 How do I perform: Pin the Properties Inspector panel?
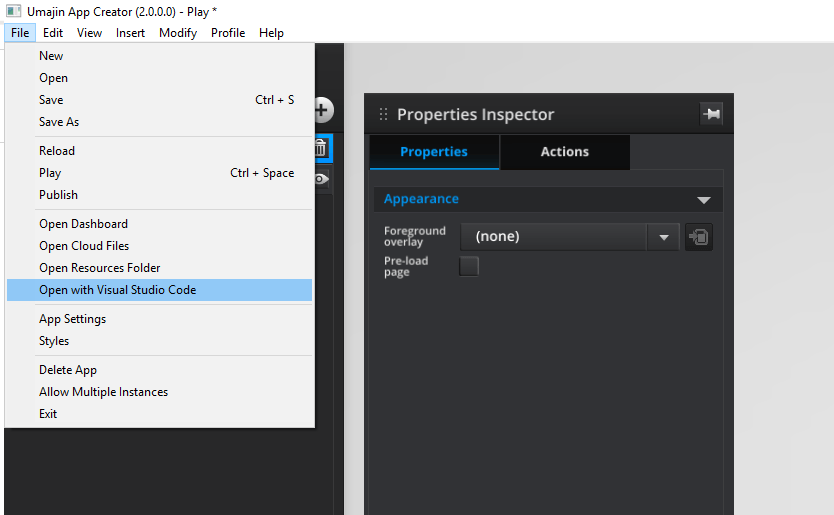(x=711, y=114)
